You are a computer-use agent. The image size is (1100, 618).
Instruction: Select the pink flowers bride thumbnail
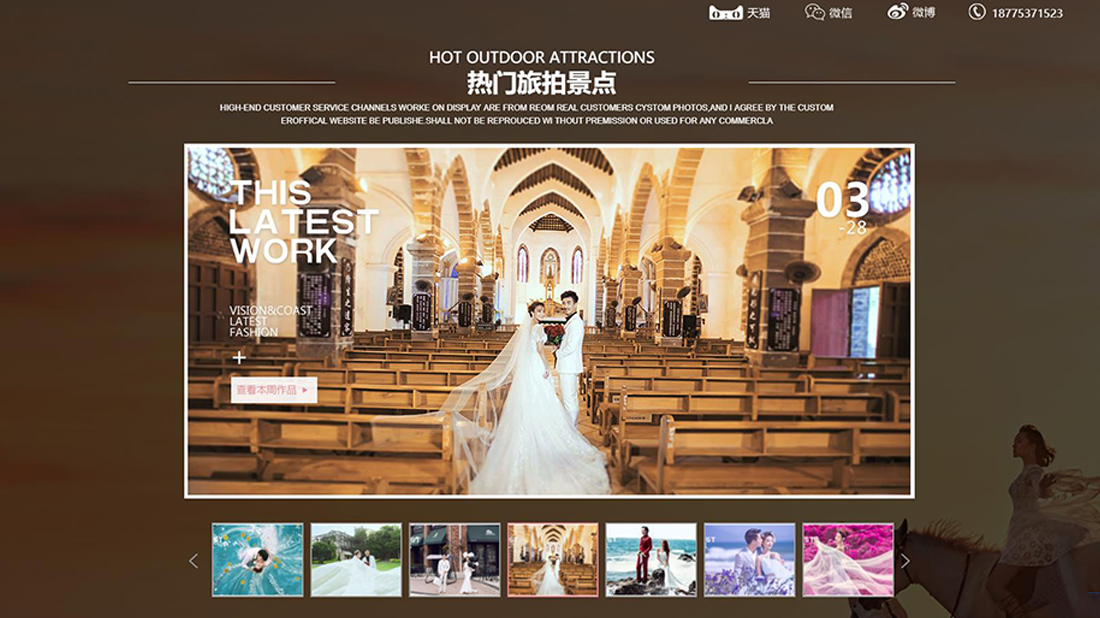coord(848,560)
